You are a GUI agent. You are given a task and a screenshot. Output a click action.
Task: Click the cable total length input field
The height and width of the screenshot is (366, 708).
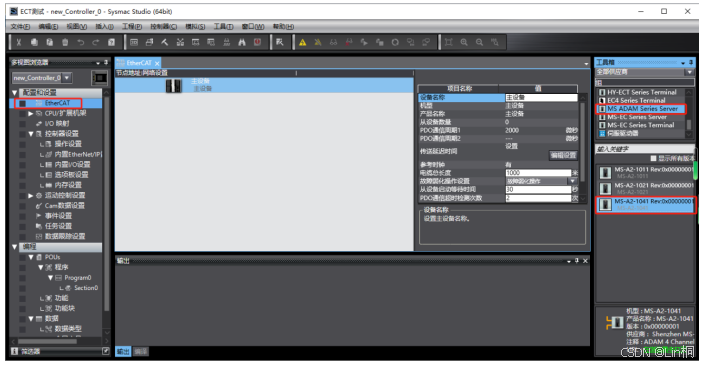point(538,173)
